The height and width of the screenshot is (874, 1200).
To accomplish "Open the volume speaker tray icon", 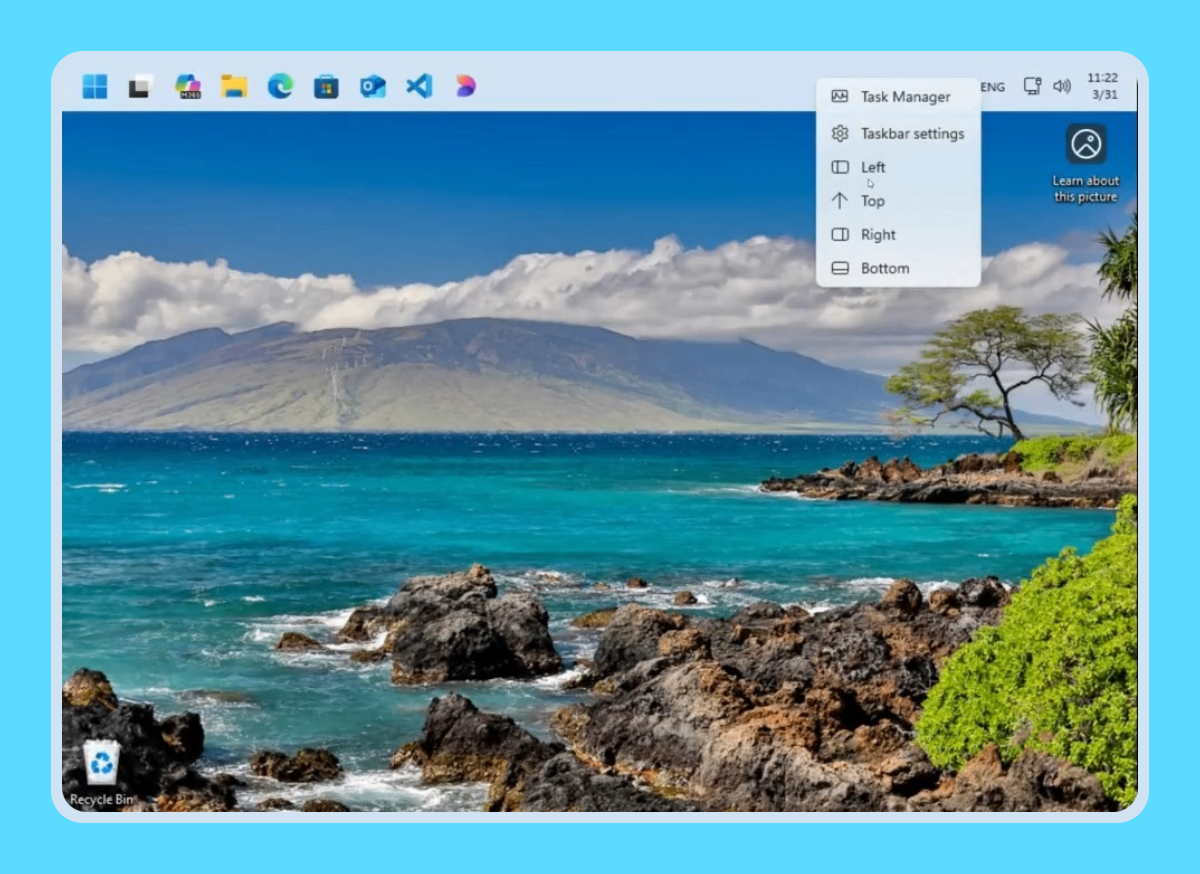I will click(1062, 86).
